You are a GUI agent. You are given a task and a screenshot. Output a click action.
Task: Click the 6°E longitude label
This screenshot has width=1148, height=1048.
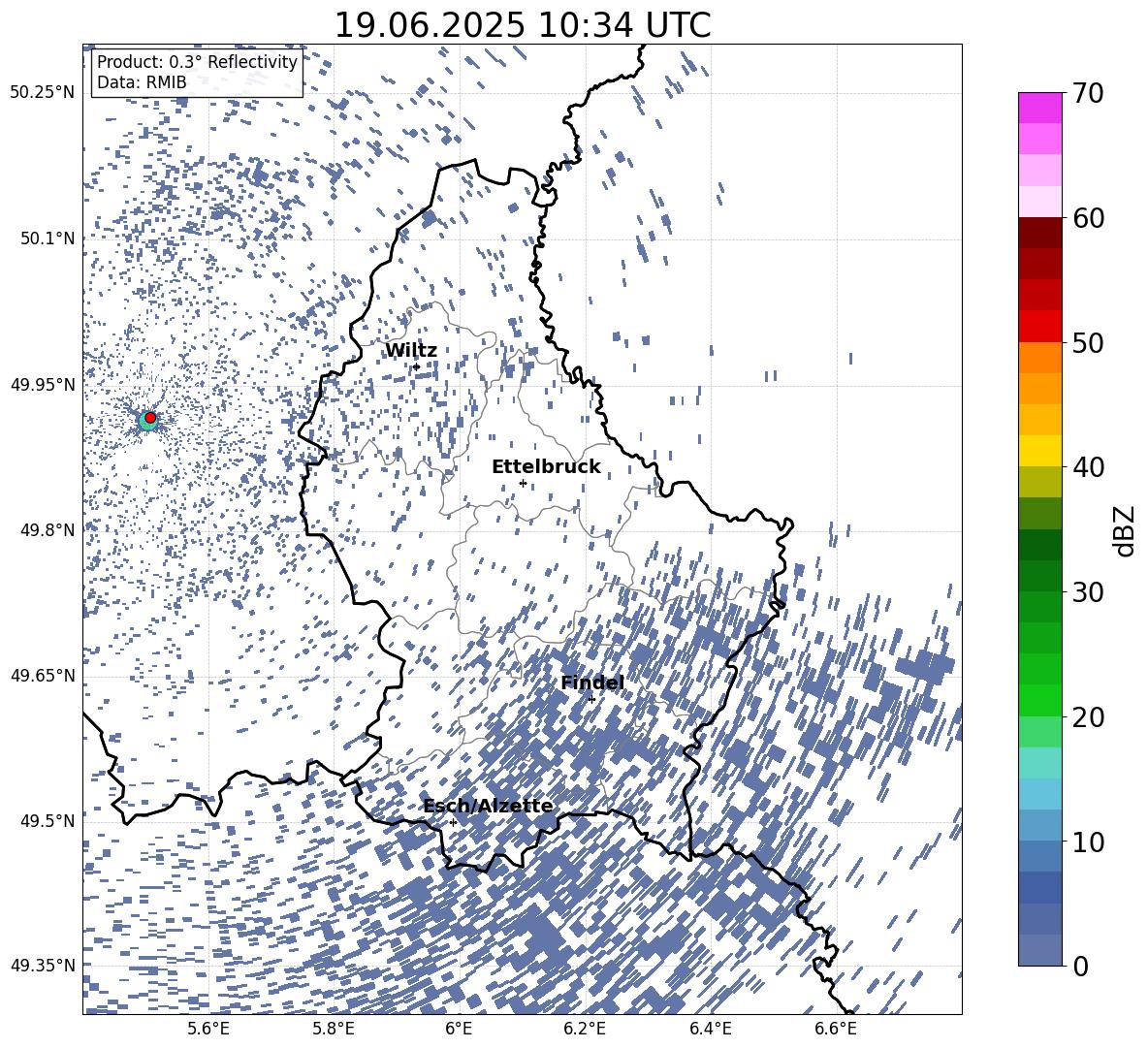point(459,1030)
